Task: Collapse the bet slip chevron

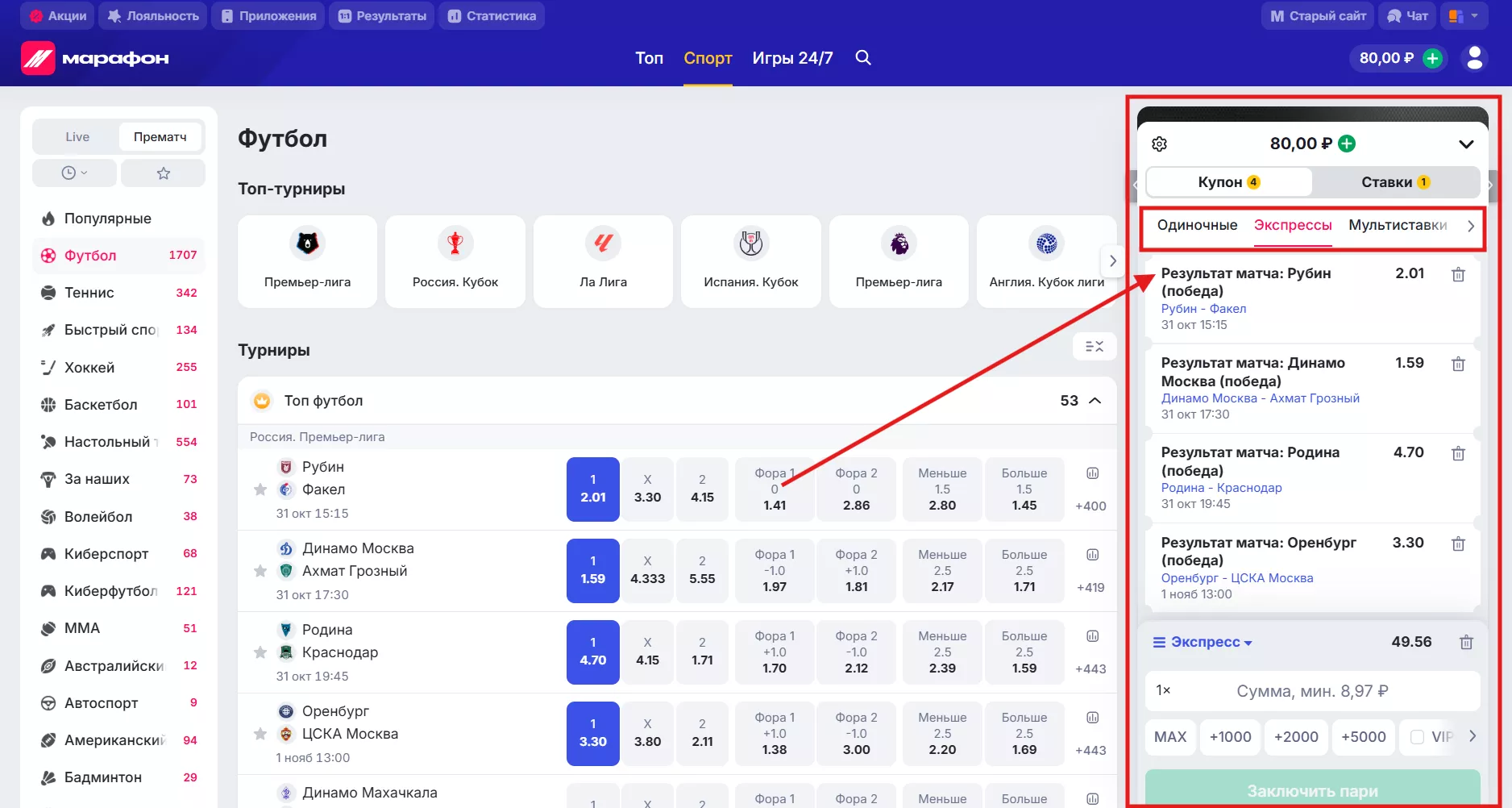Action: coord(1466,144)
